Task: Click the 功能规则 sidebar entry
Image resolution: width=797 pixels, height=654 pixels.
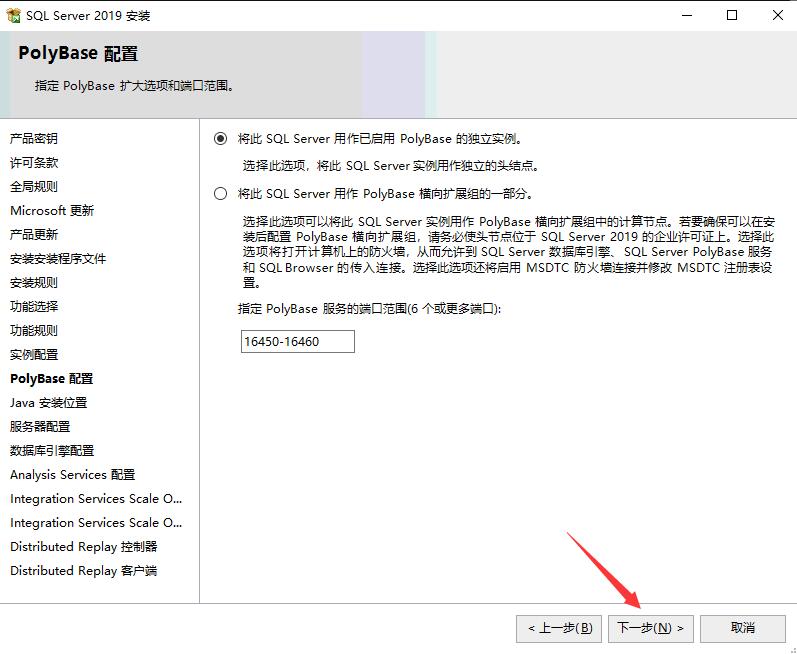Action: pyautogui.click(x=34, y=330)
